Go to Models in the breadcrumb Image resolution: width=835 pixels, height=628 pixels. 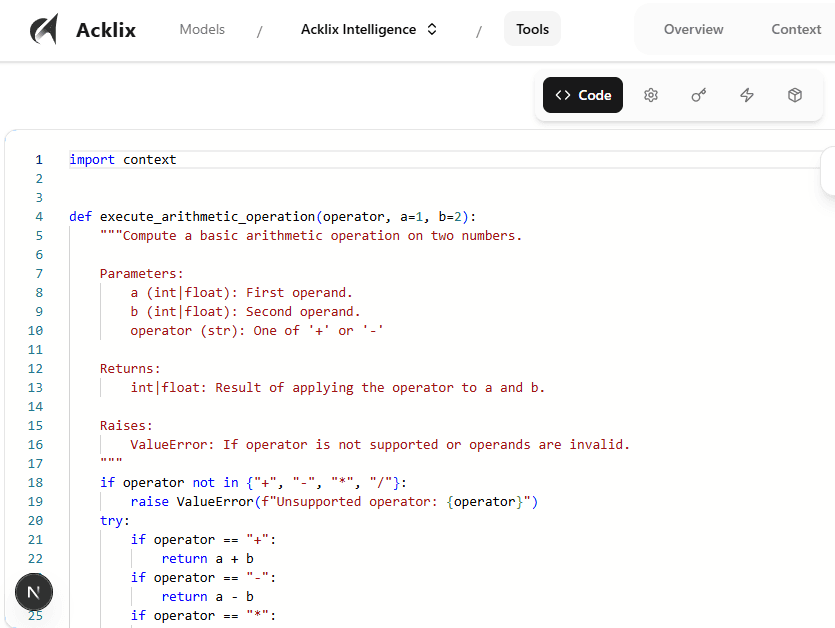202,30
